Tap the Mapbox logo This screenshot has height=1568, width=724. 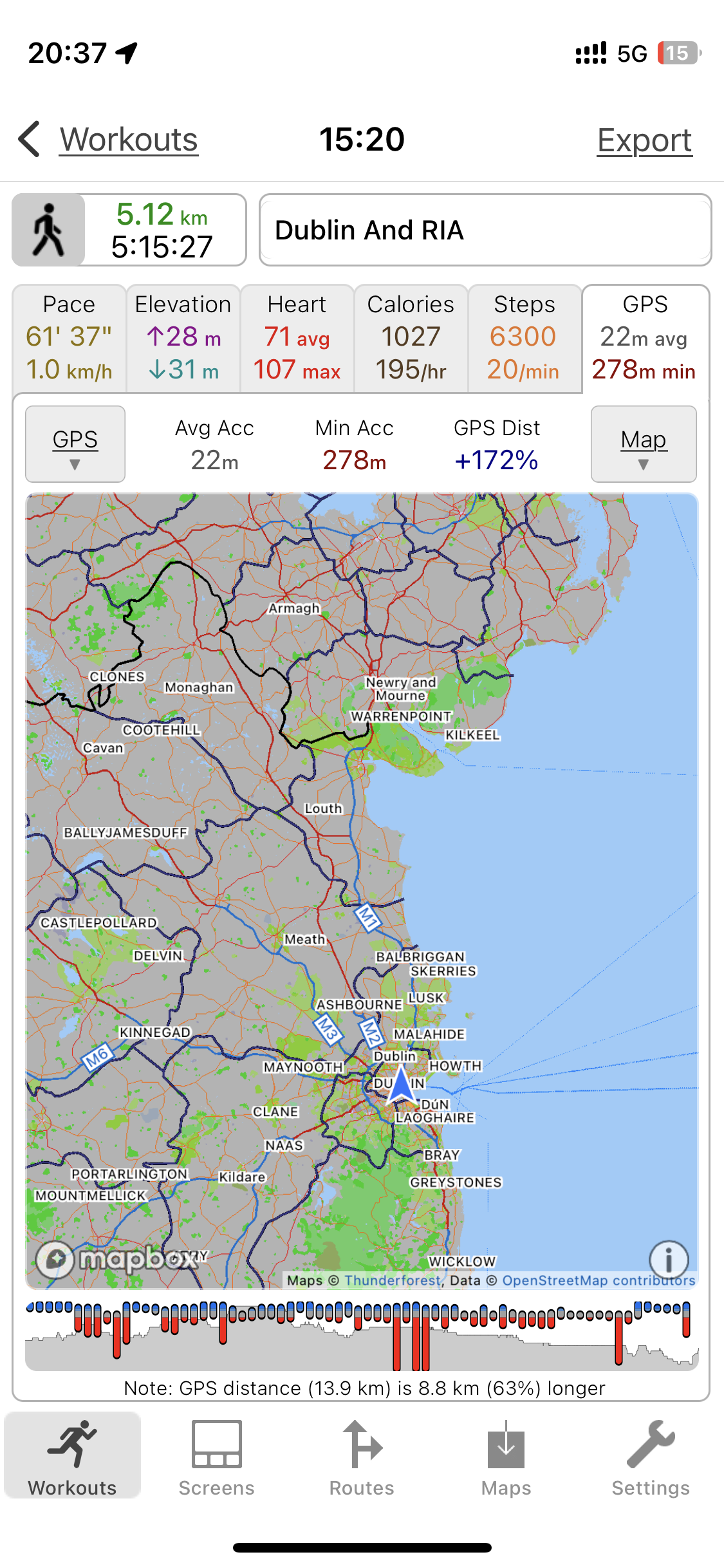[x=116, y=1259]
